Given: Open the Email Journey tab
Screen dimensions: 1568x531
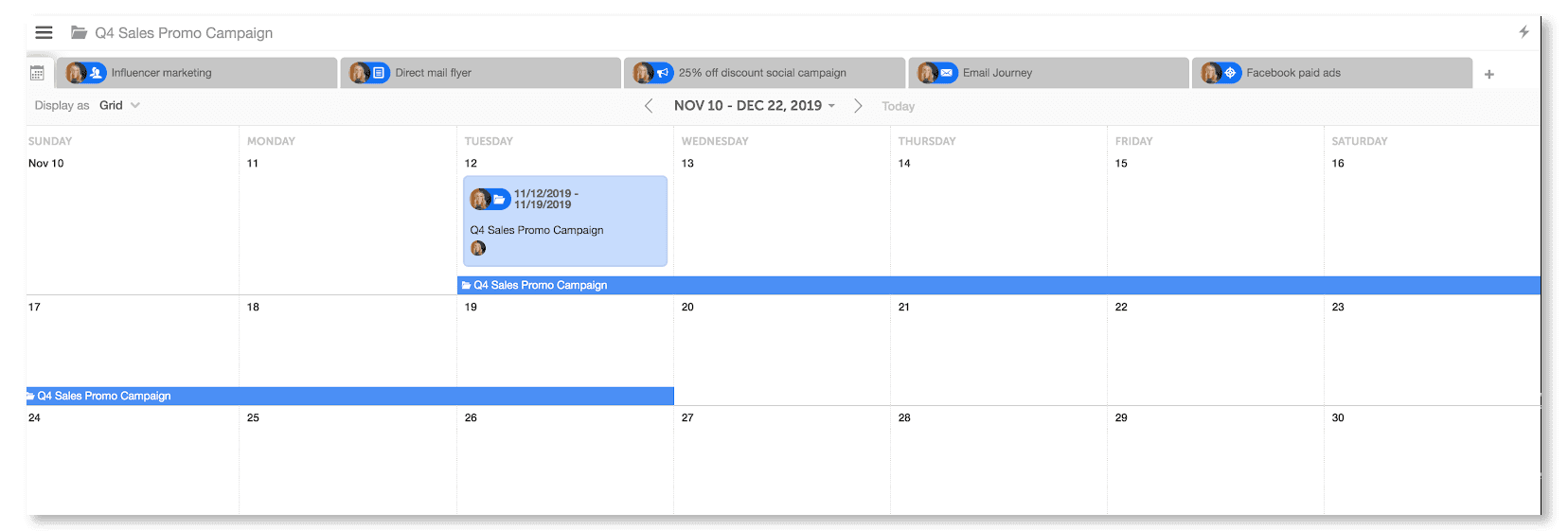Looking at the screenshot, I should 997,73.
